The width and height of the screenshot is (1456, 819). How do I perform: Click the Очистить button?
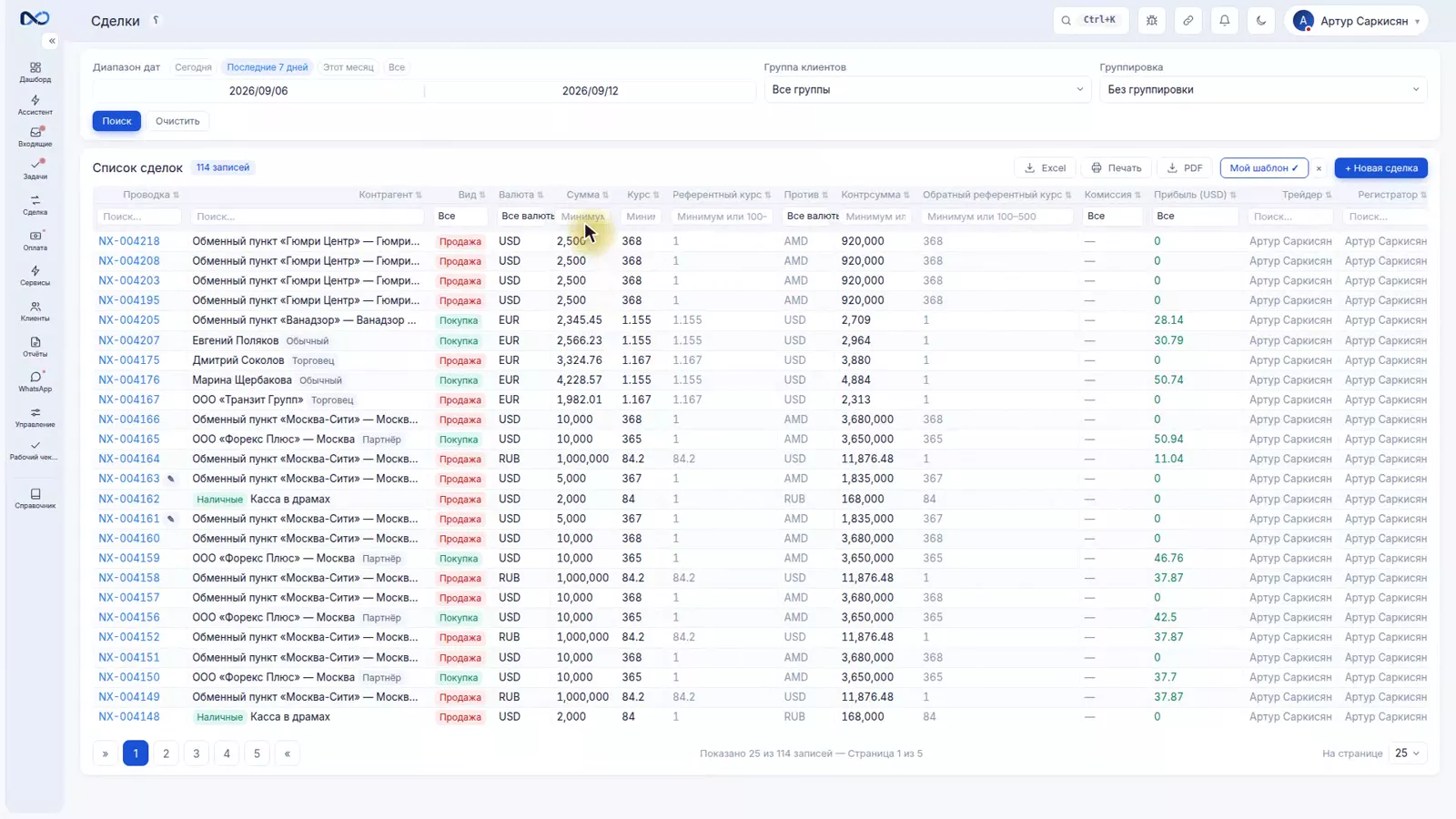[x=177, y=121]
